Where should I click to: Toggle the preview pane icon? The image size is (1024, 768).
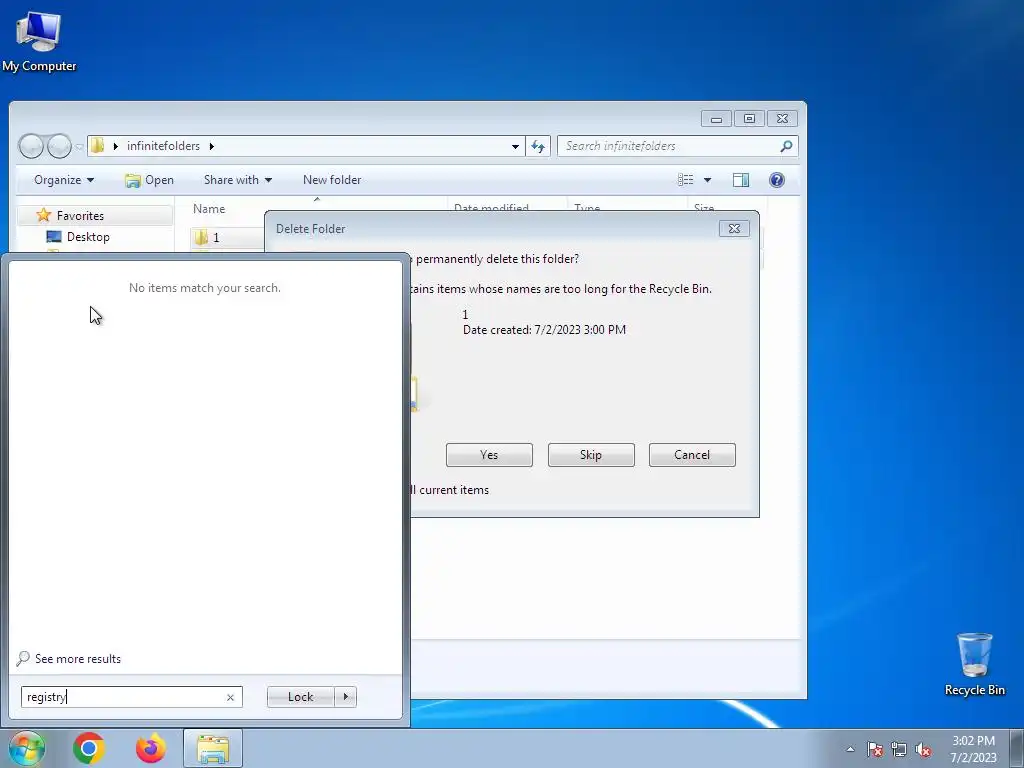[x=741, y=180]
